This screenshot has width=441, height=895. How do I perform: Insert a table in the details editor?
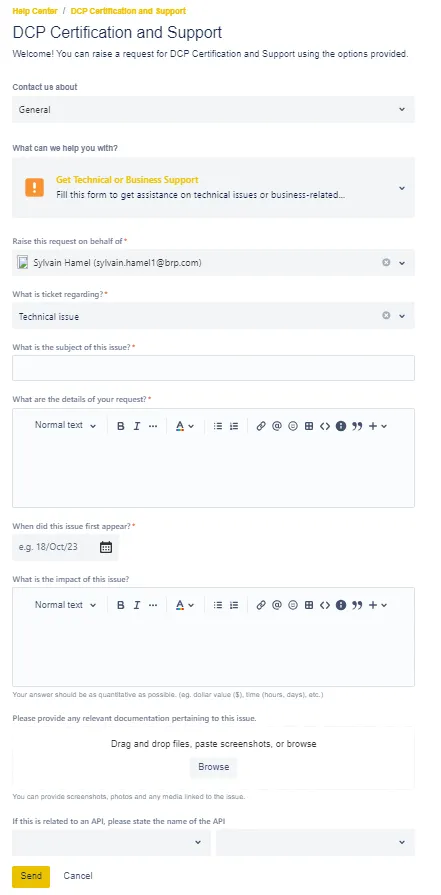309,426
